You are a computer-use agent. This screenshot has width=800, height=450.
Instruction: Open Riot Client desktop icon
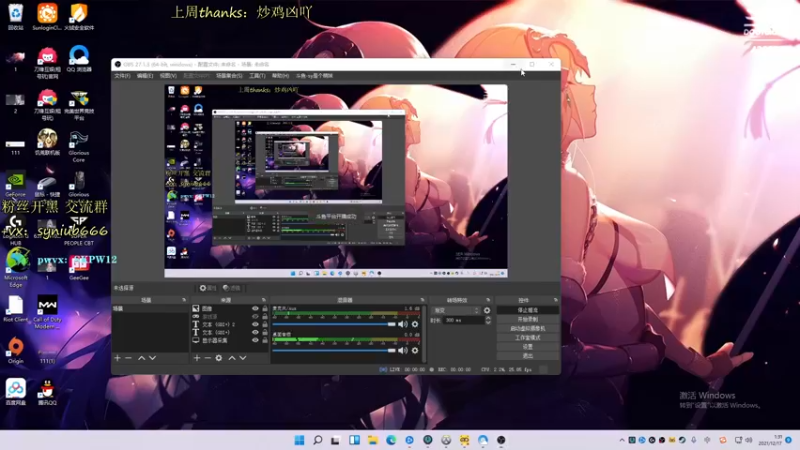point(16,309)
